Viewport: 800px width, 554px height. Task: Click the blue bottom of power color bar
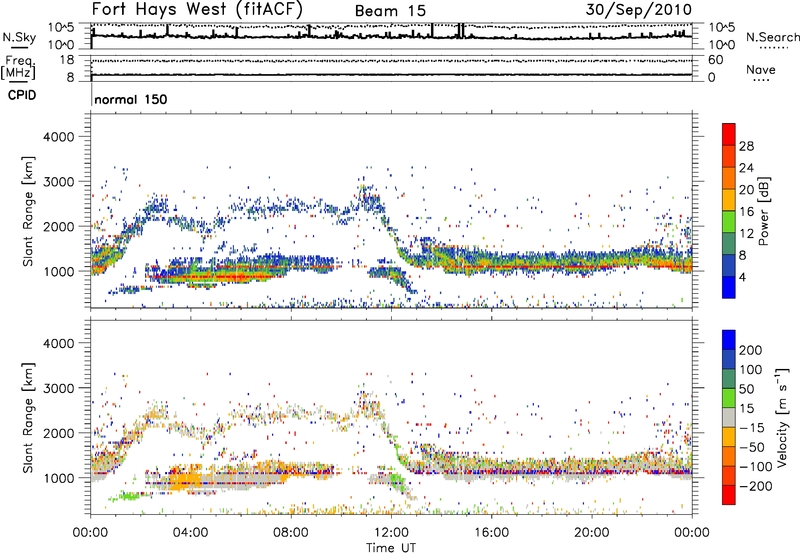[x=729, y=287]
